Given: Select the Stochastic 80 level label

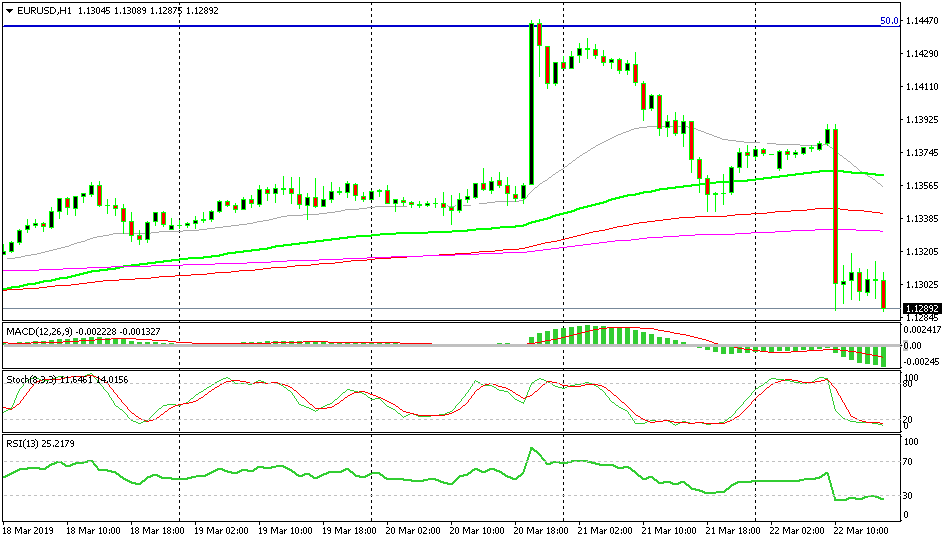Looking at the screenshot, I should tap(908, 384).
